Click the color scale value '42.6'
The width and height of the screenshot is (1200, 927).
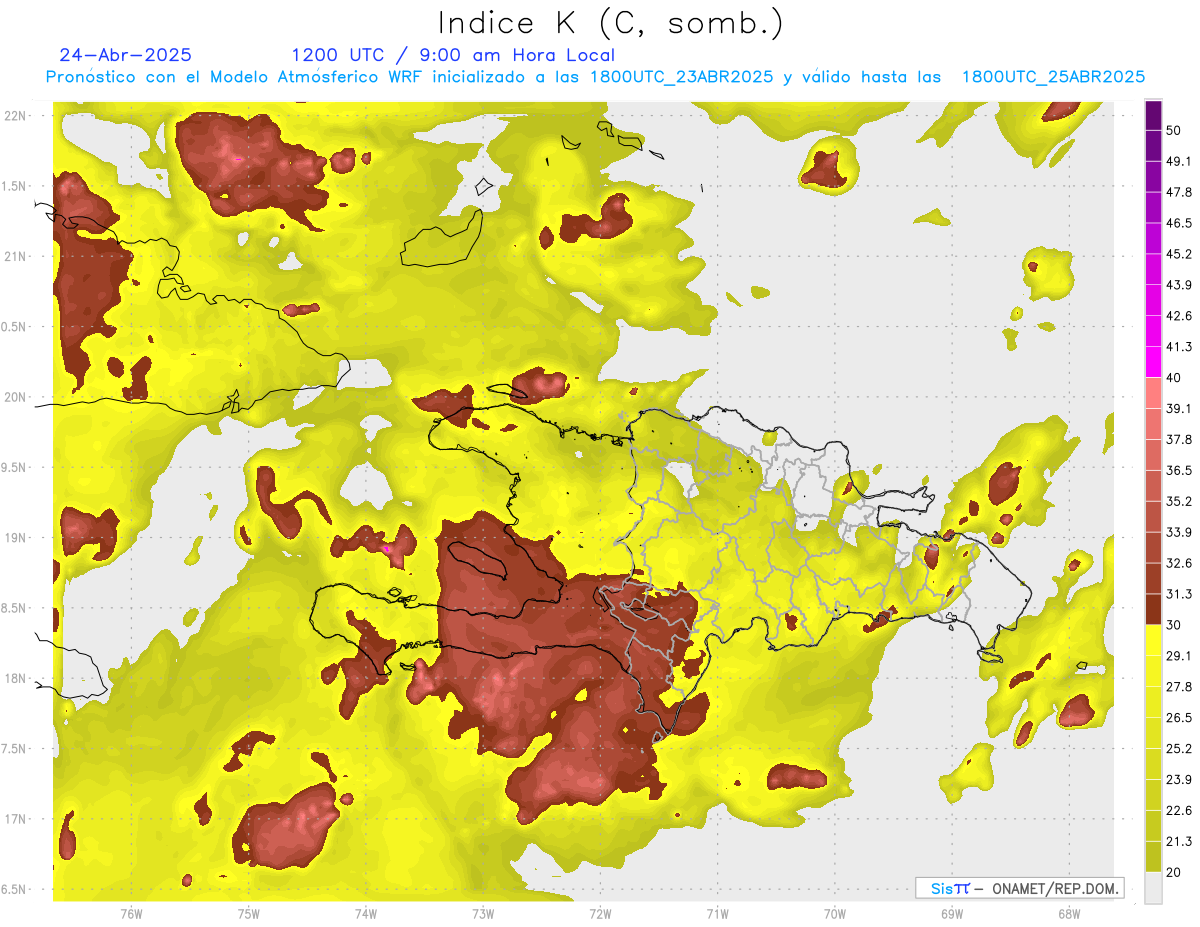click(1179, 316)
